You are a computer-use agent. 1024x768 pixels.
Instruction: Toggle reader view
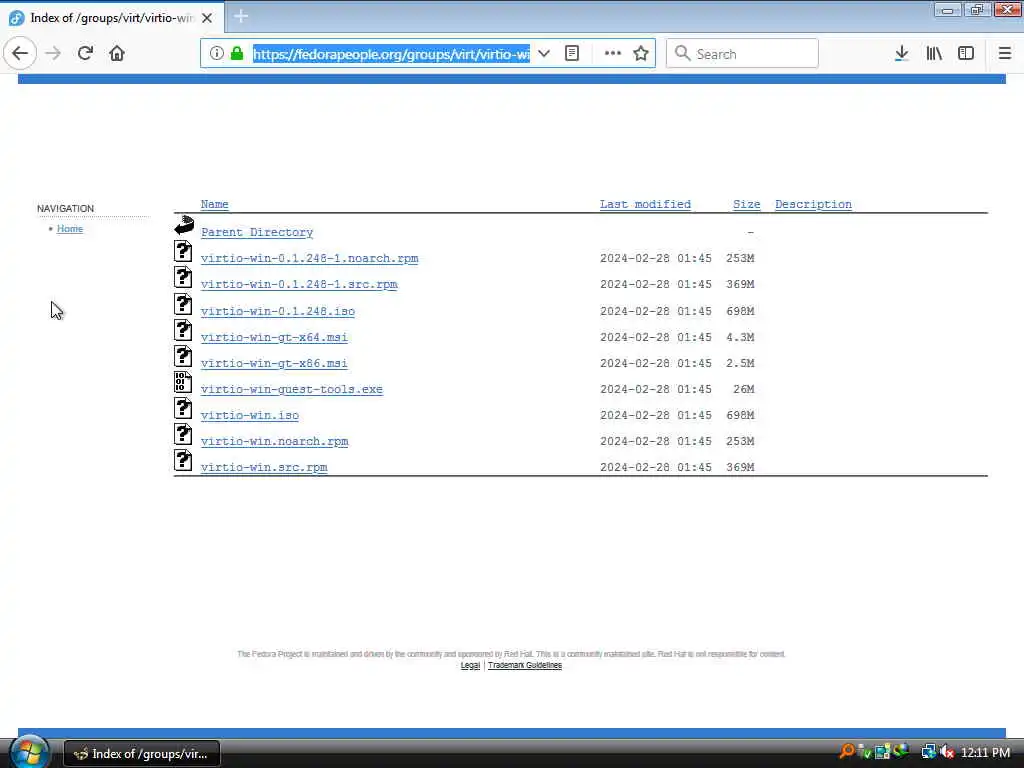(x=572, y=54)
